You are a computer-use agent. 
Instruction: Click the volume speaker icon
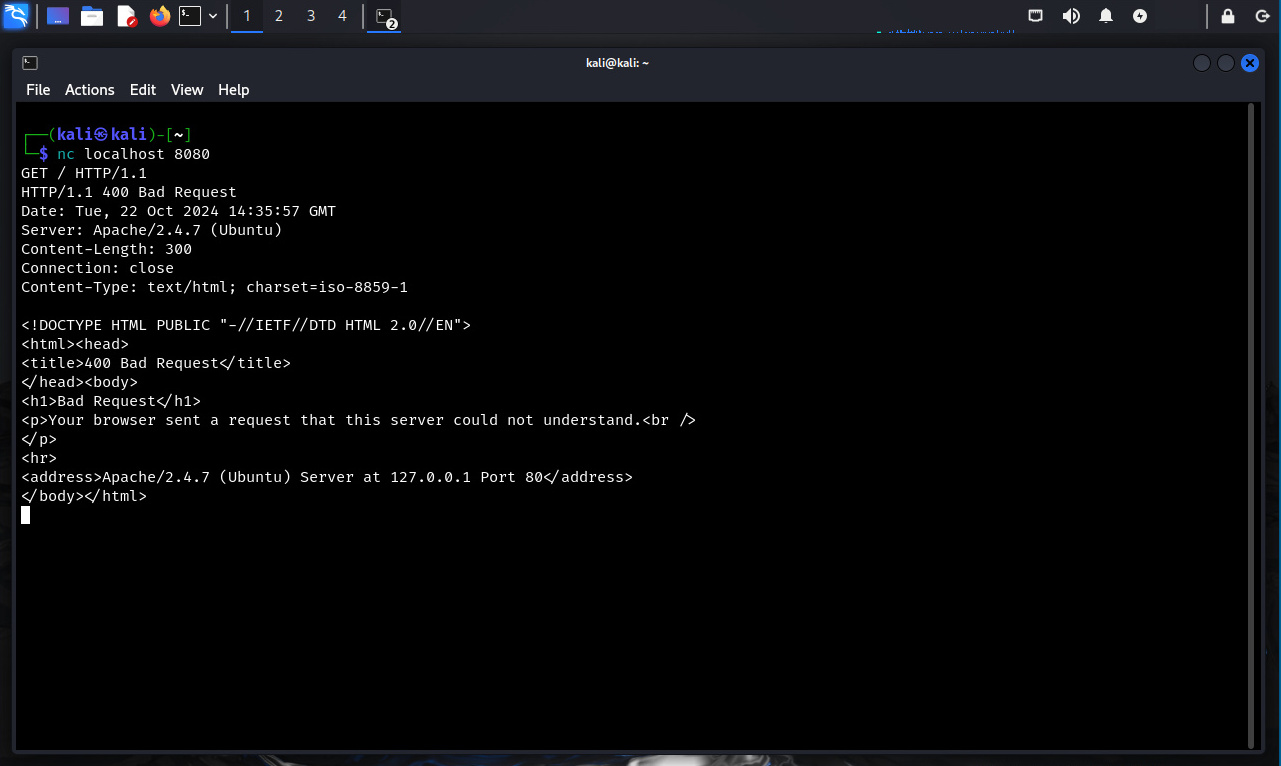coord(1071,16)
